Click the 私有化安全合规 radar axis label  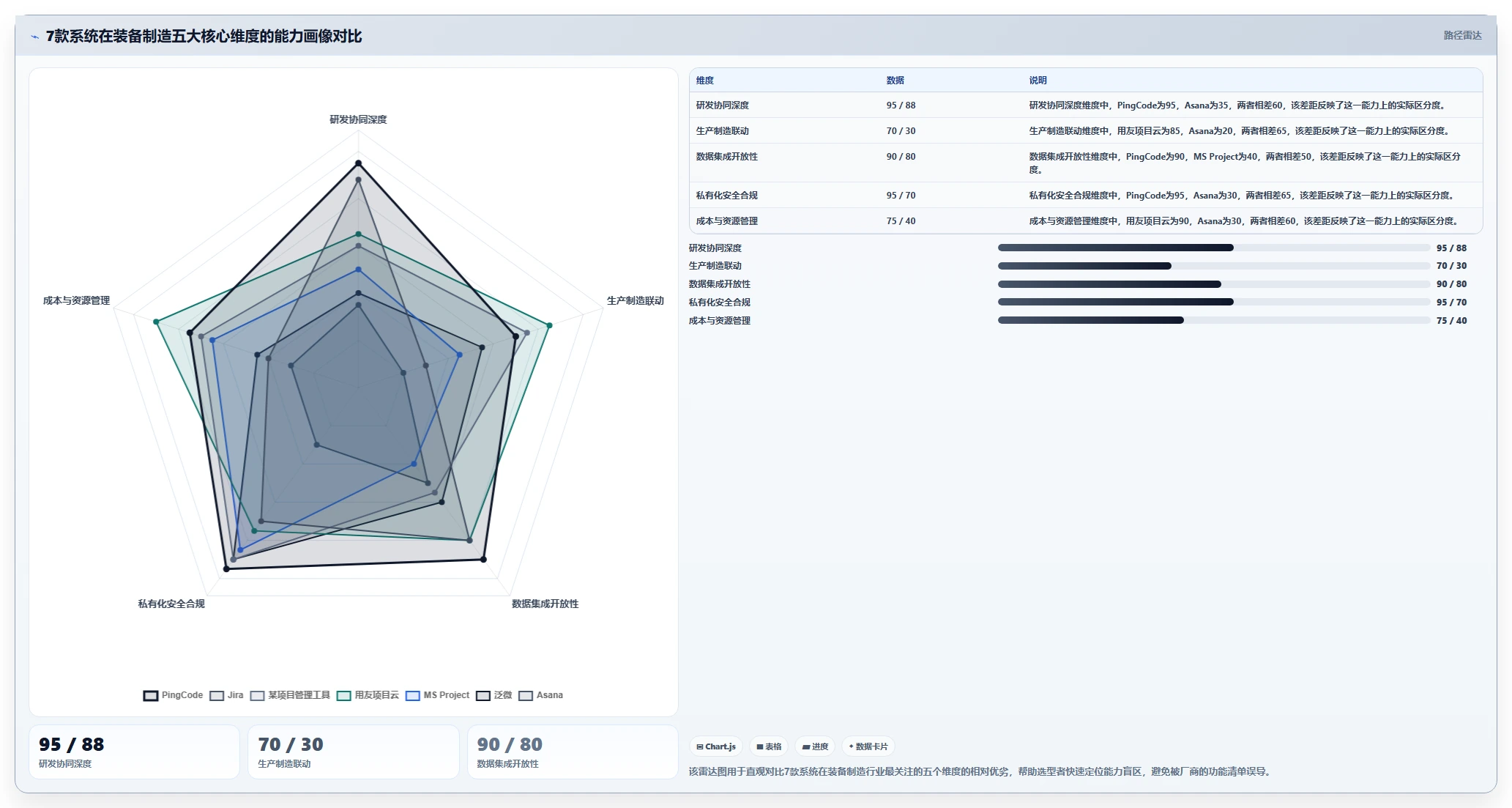click(171, 604)
